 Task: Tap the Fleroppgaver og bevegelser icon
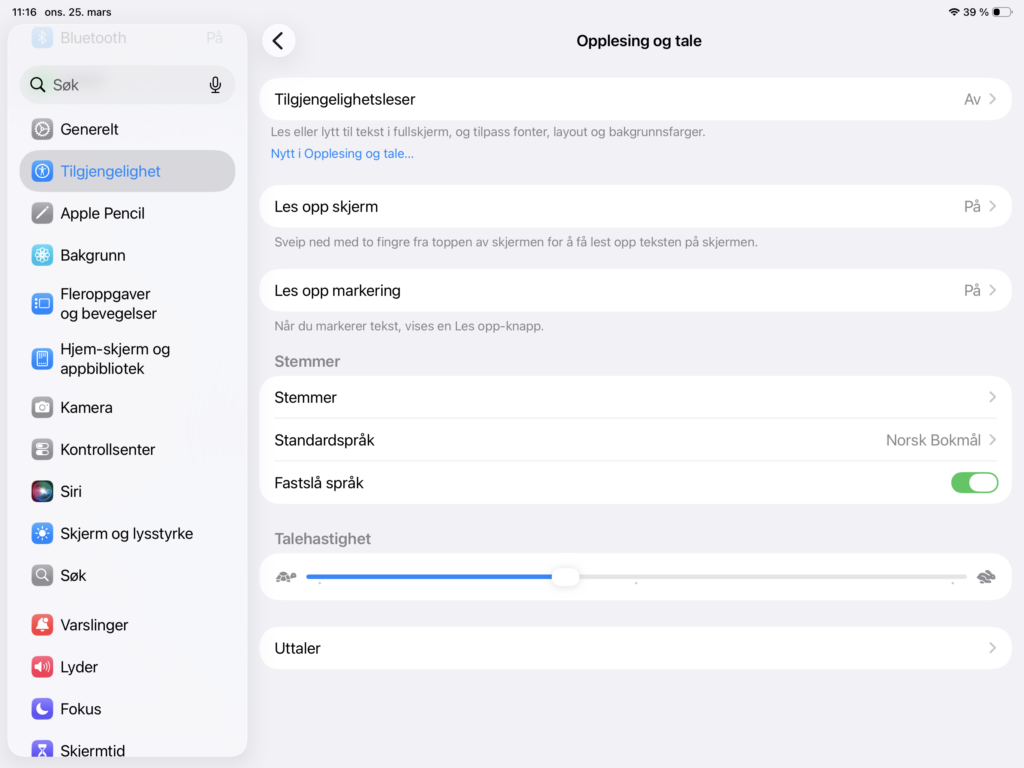[x=42, y=304]
